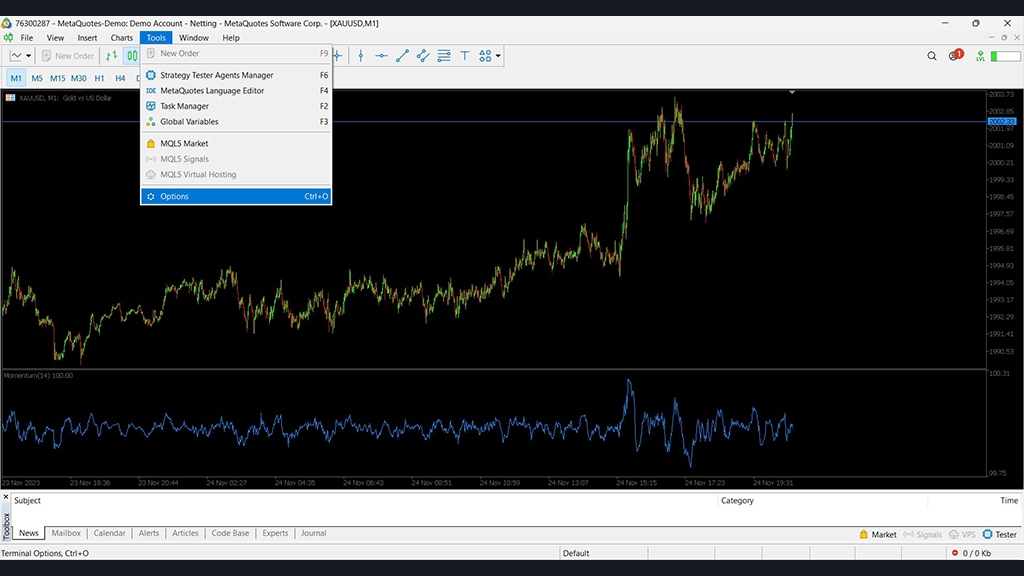
Task: Open the File menu
Action: [27, 38]
